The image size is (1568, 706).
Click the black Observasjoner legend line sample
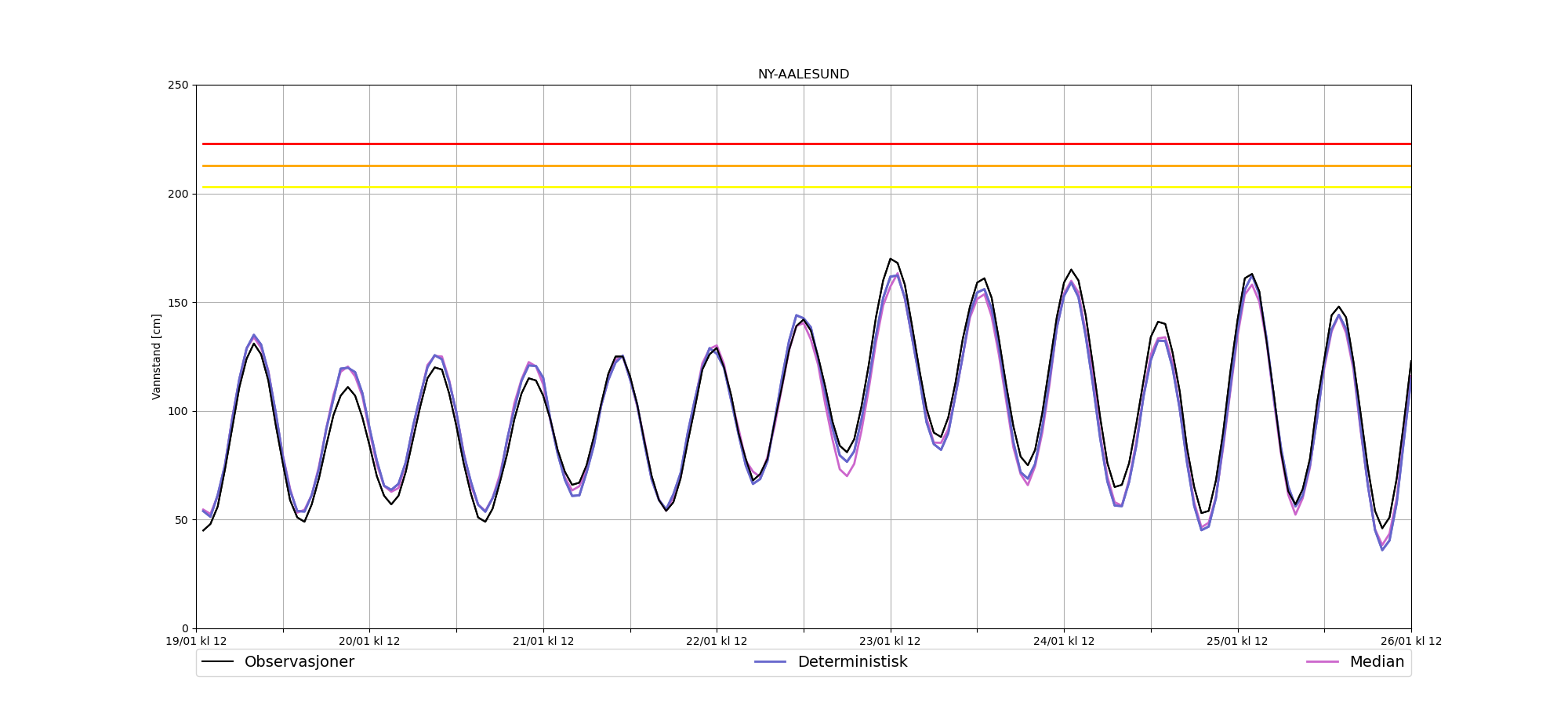coord(218,662)
